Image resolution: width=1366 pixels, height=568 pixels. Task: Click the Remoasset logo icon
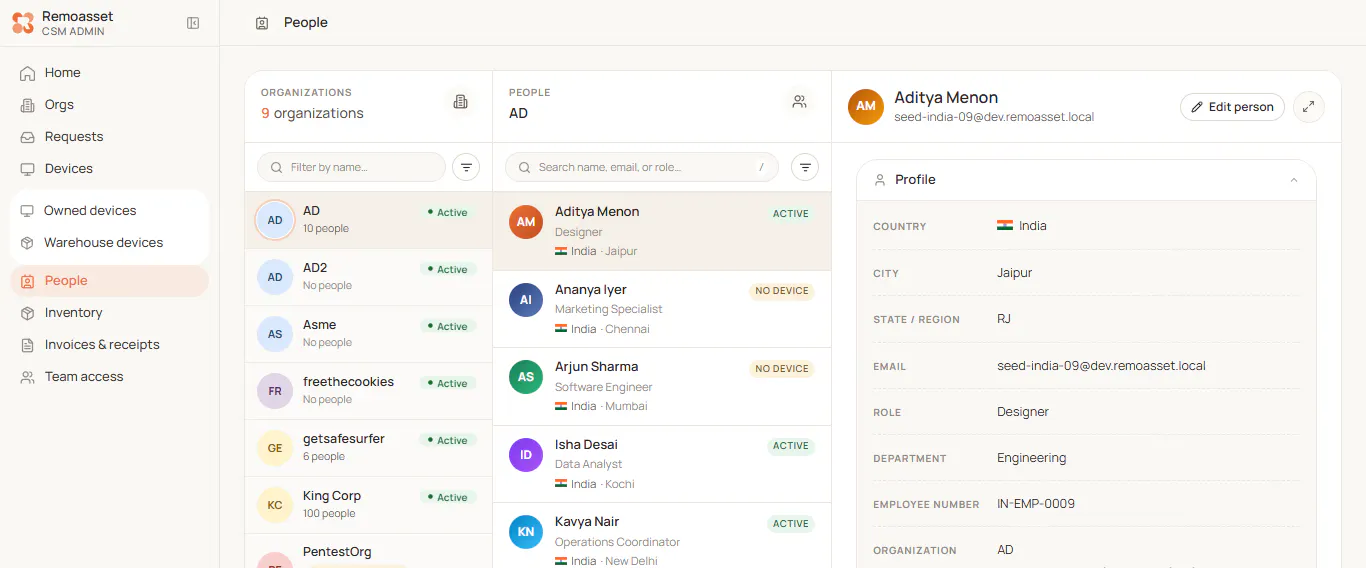(23, 23)
